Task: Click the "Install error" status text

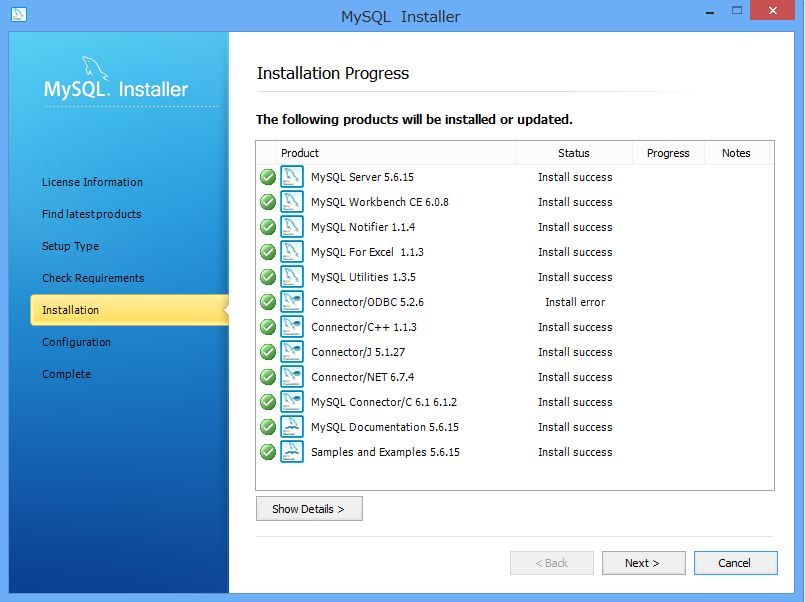Action: click(x=575, y=302)
